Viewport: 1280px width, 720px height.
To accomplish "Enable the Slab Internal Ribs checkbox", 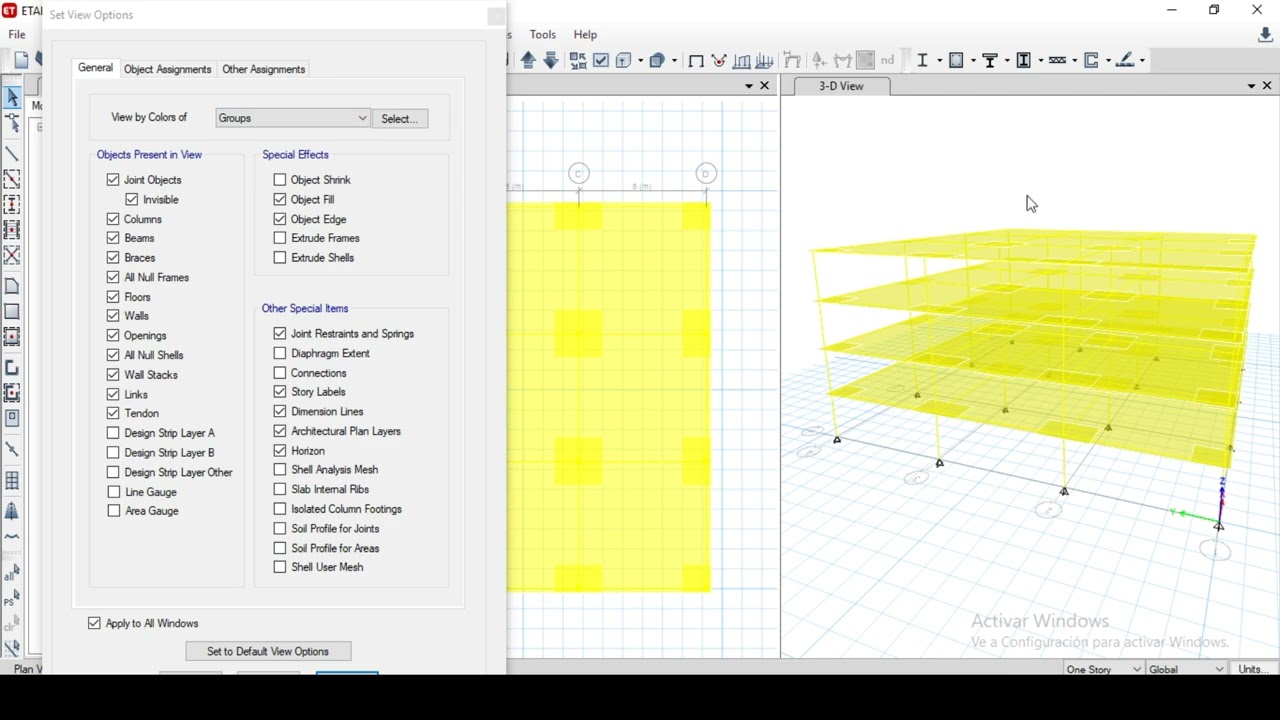I will pos(280,490).
